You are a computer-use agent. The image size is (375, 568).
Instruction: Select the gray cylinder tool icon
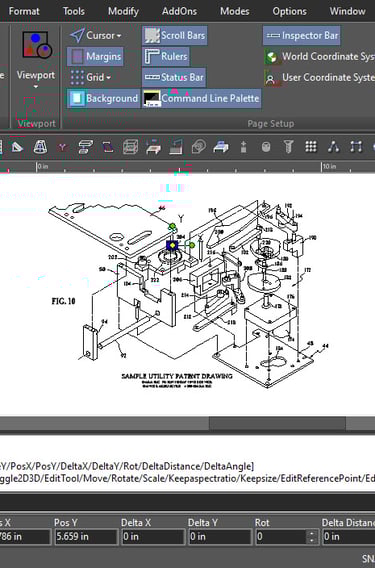pyautogui.click(x=266, y=147)
